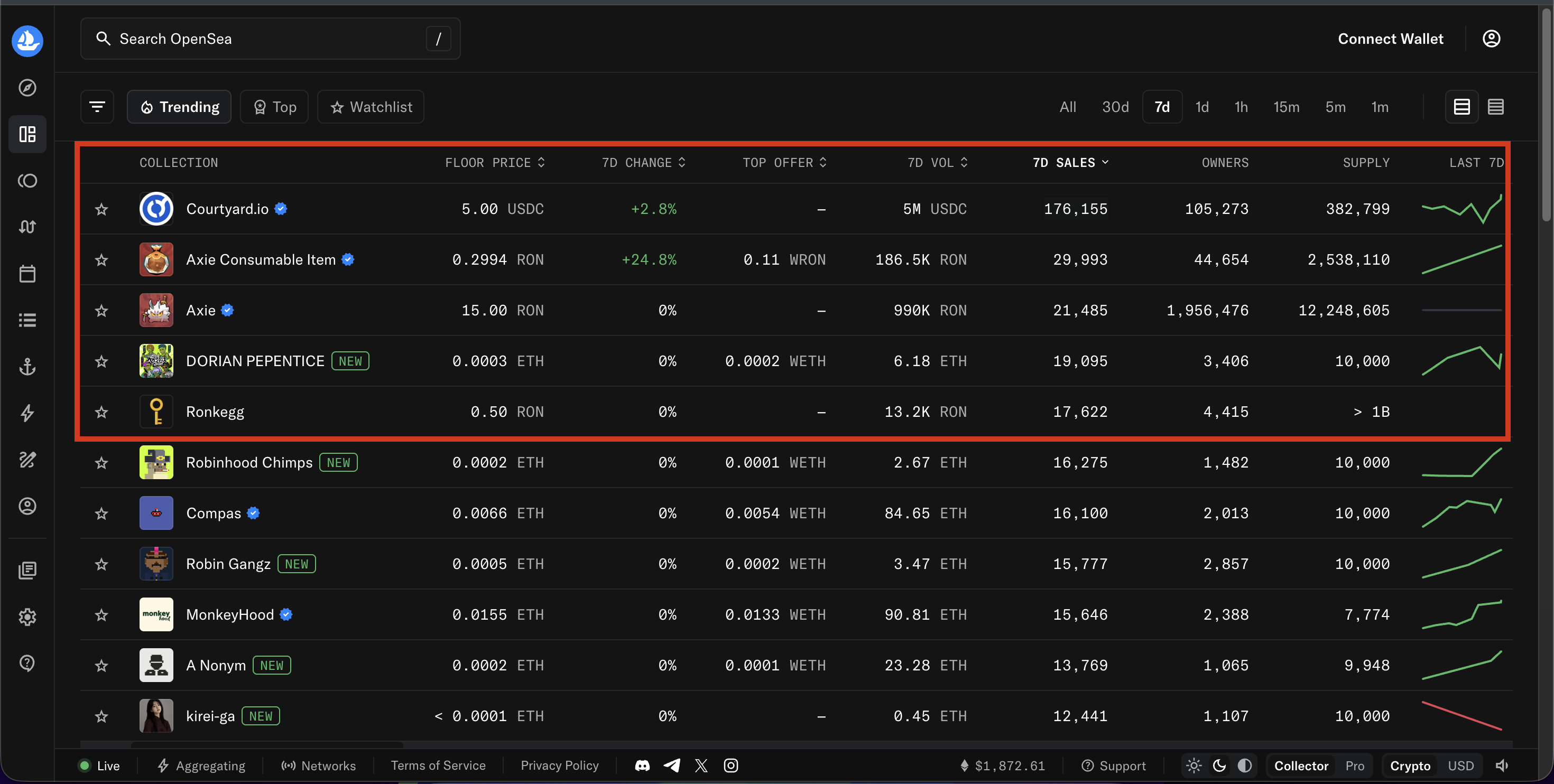Click the A Nonym 7-day sparkline chart
1554x784 pixels.
pos(1461,665)
